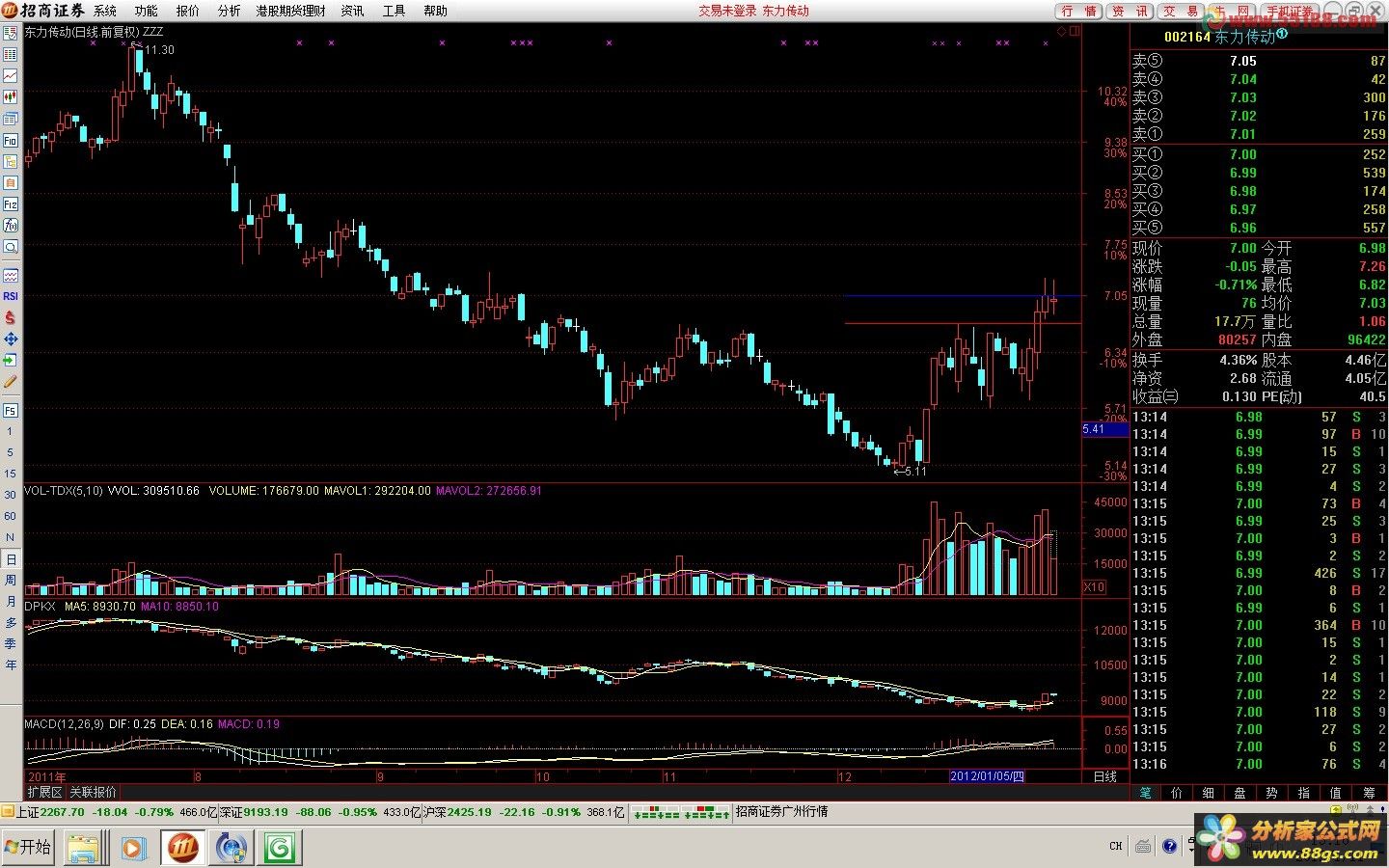Open the 功能 menu

146,11
